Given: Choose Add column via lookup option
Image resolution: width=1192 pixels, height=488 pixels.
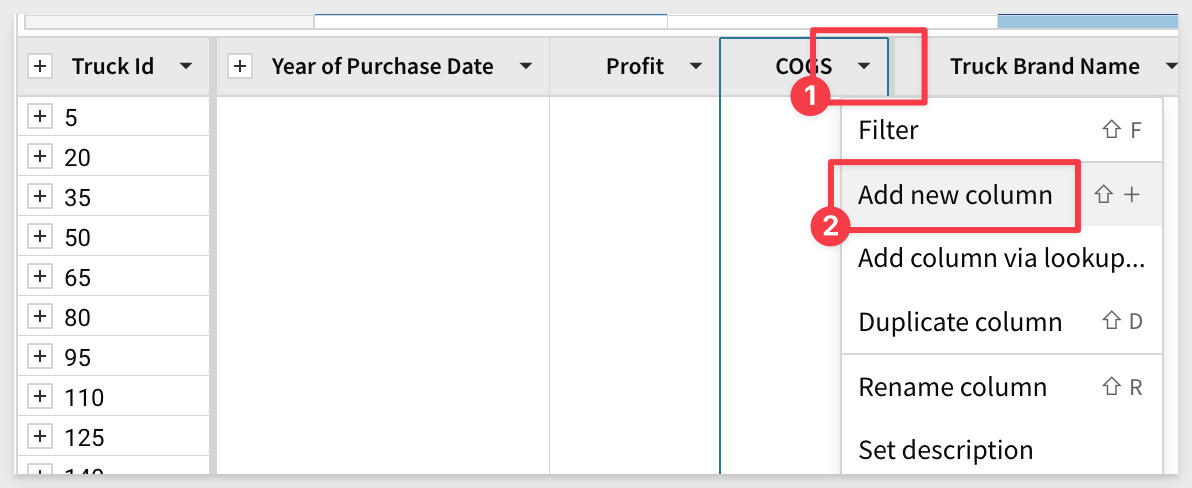Looking at the screenshot, I should (x=1000, y=259).
